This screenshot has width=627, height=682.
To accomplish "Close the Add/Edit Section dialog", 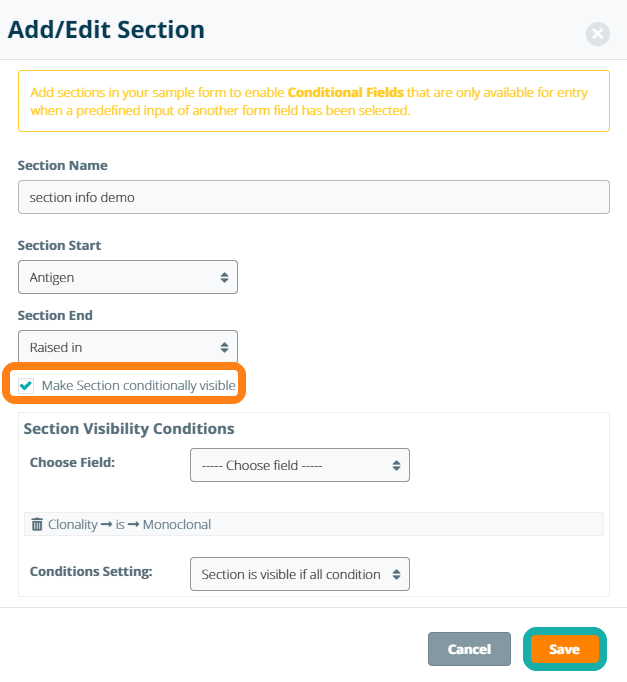I will point(598,34).
